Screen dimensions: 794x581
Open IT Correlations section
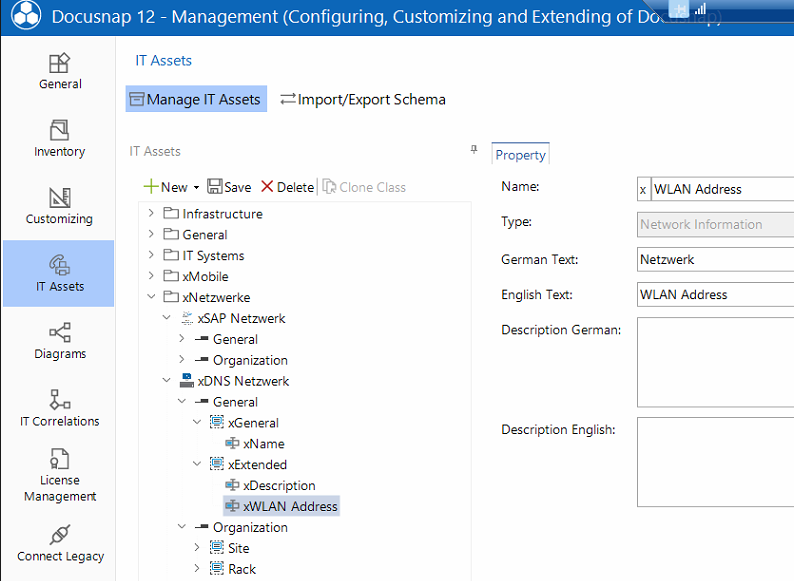tap(59, 408)
